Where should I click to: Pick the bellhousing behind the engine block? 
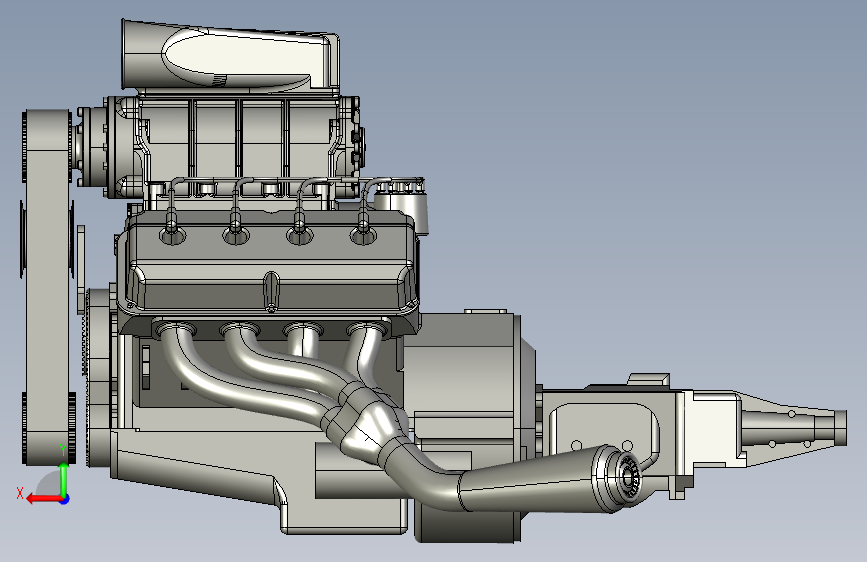pos(470,426)
